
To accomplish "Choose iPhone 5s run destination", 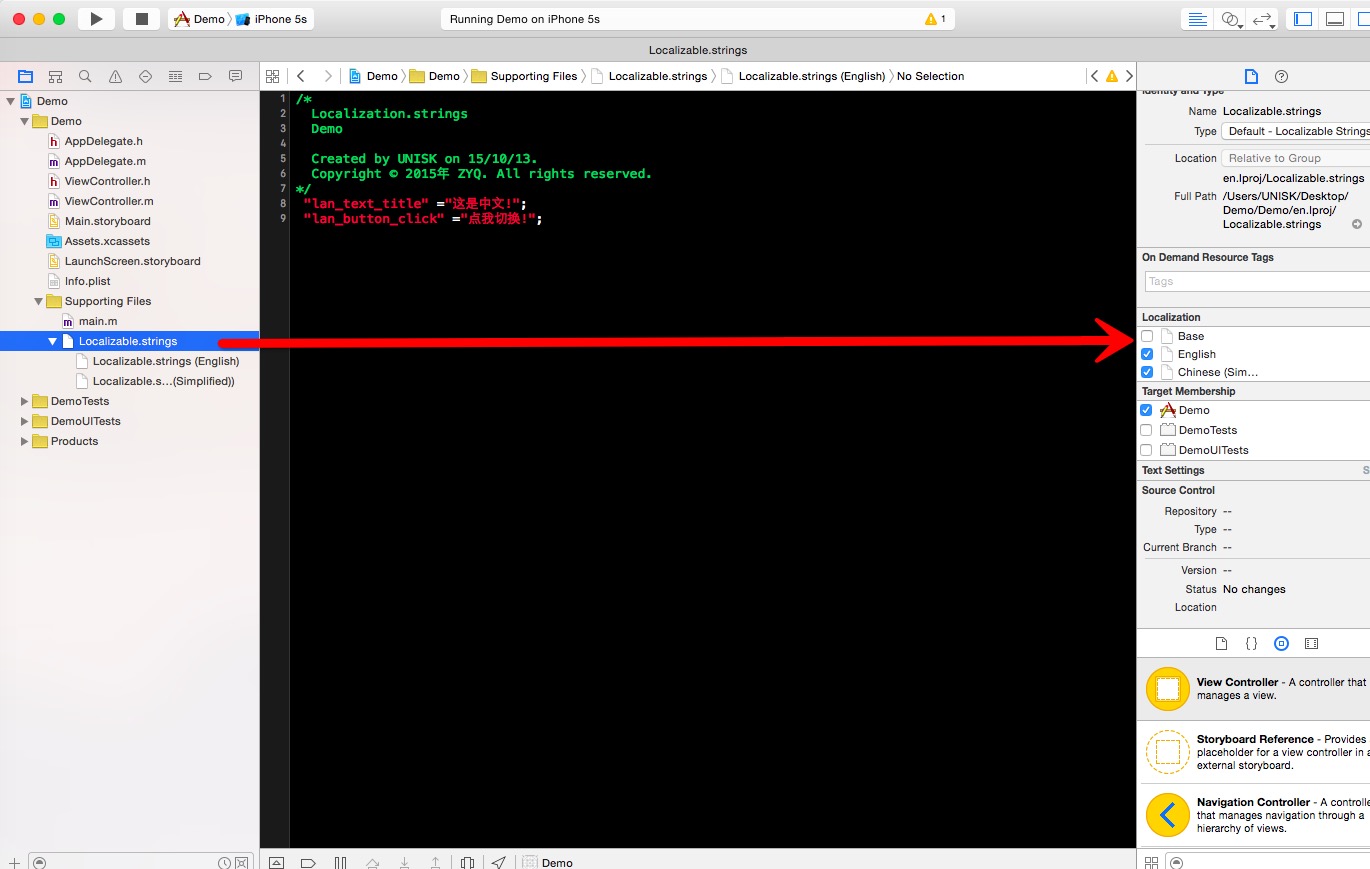I will point(272,19).
